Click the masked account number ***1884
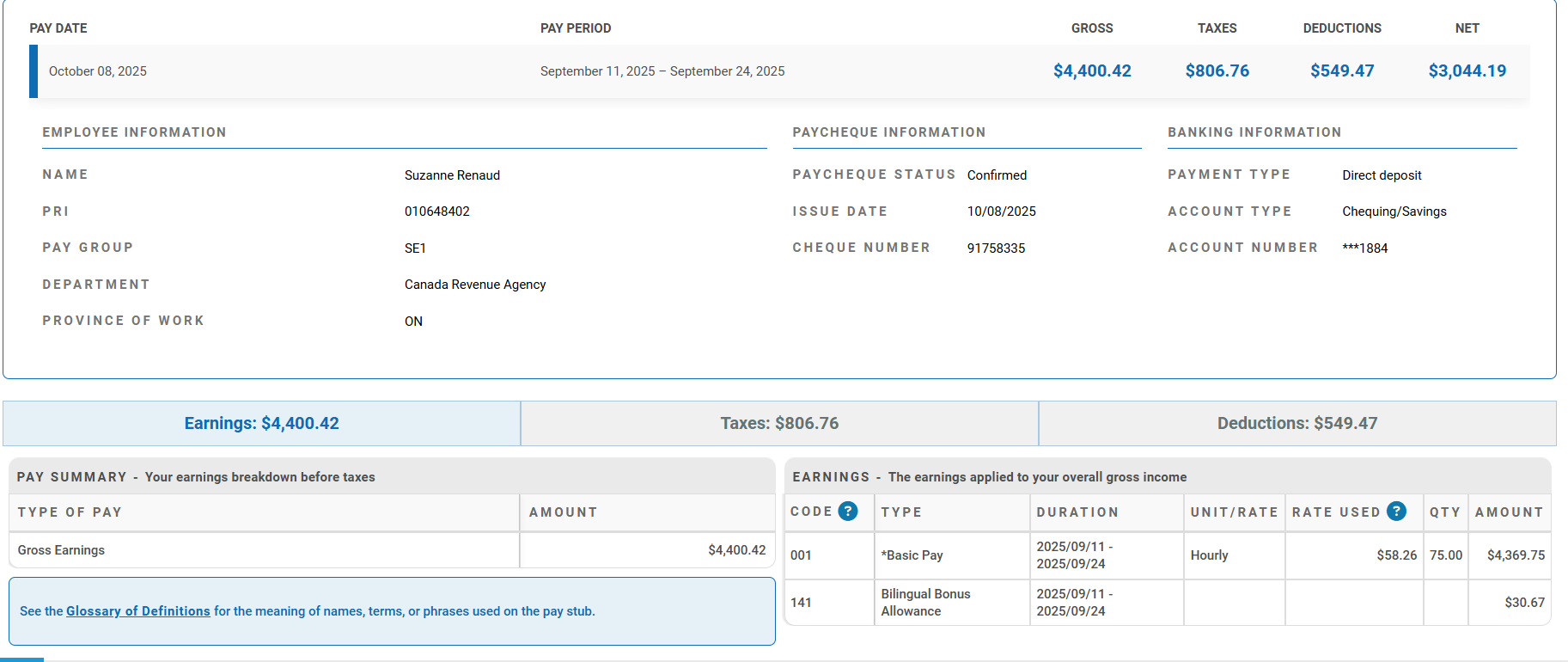 (1364, 248)
